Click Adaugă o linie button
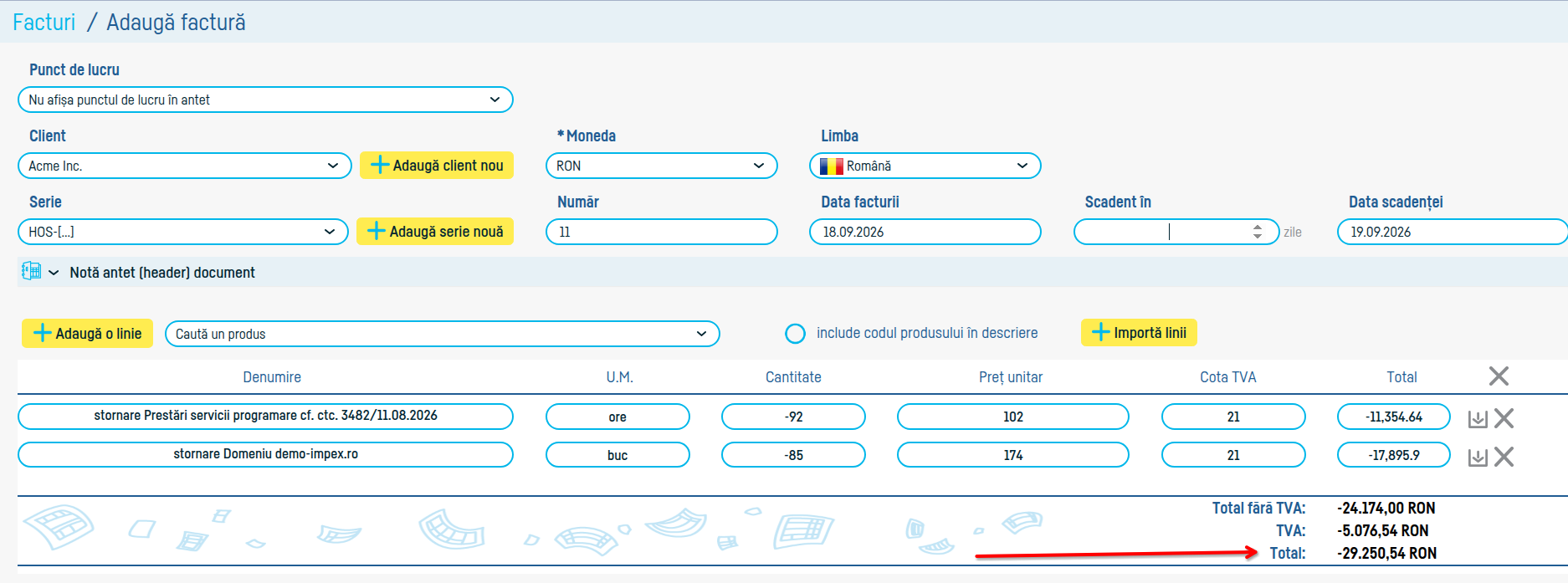1568x583 pixels. pyautogui.click(x=87, y=333)
